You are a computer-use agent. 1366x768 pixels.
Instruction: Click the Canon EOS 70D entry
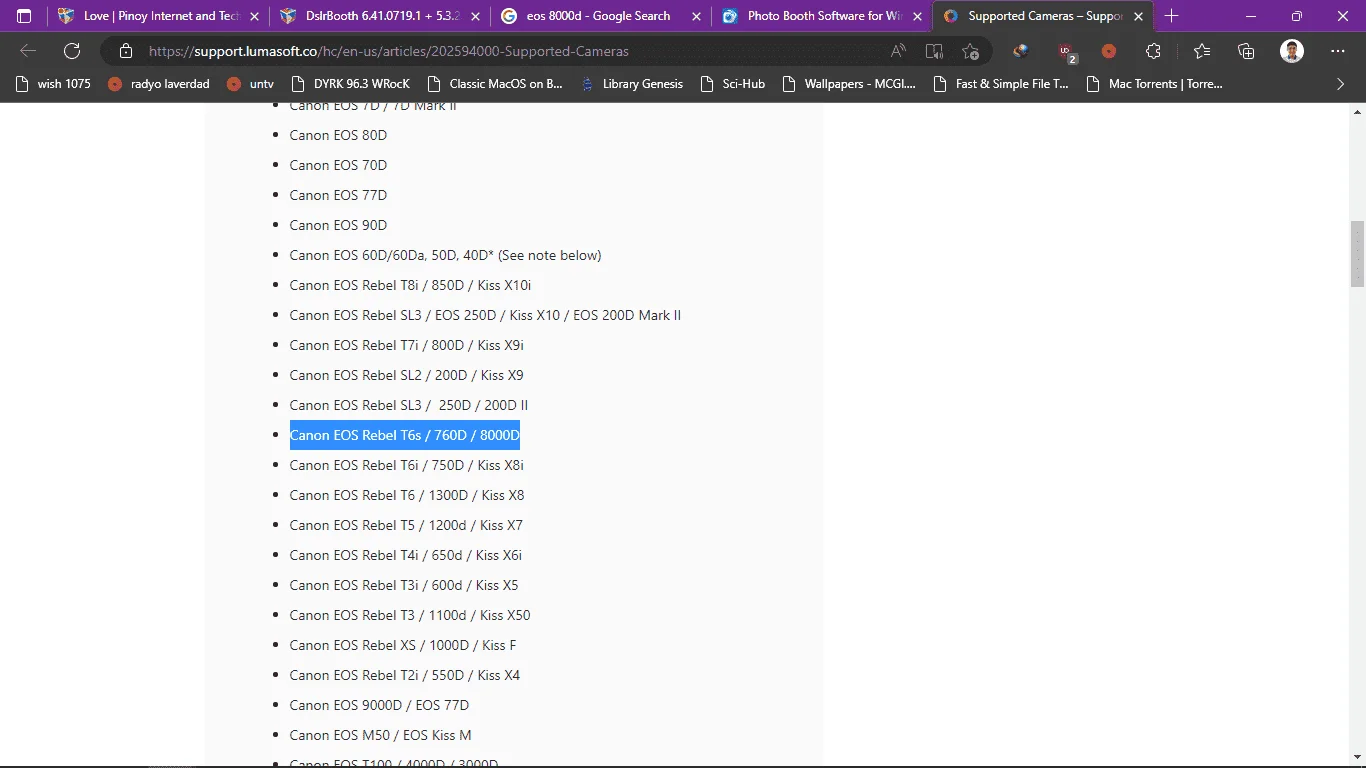(x=338, y=165)
